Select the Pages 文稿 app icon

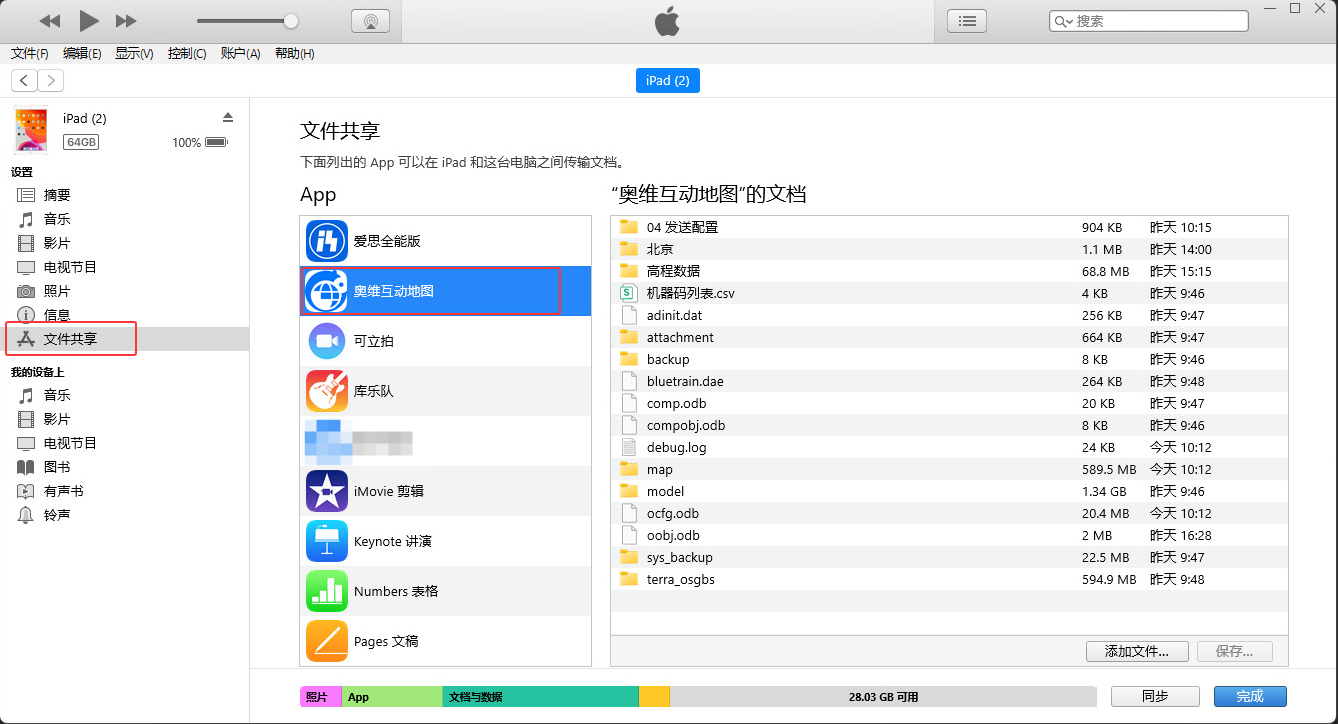(x=326, y=641)
